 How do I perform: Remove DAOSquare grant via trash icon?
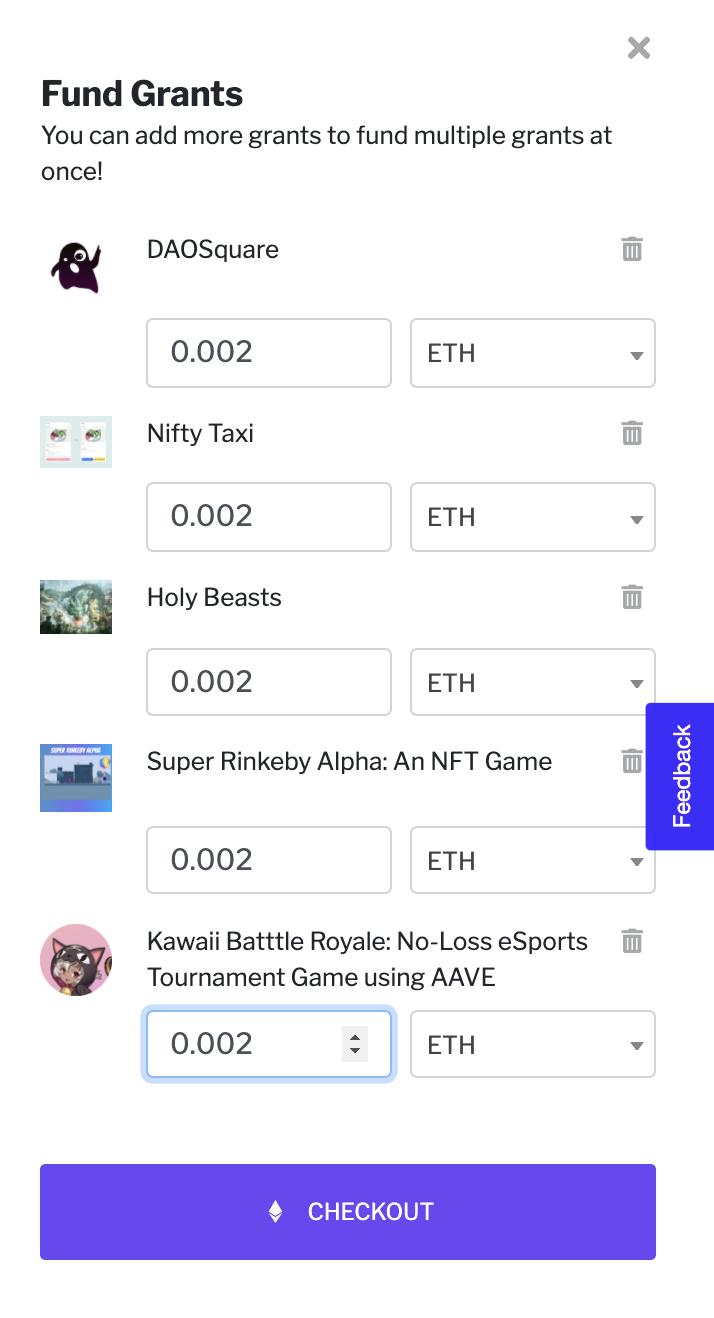coord(632,249)
